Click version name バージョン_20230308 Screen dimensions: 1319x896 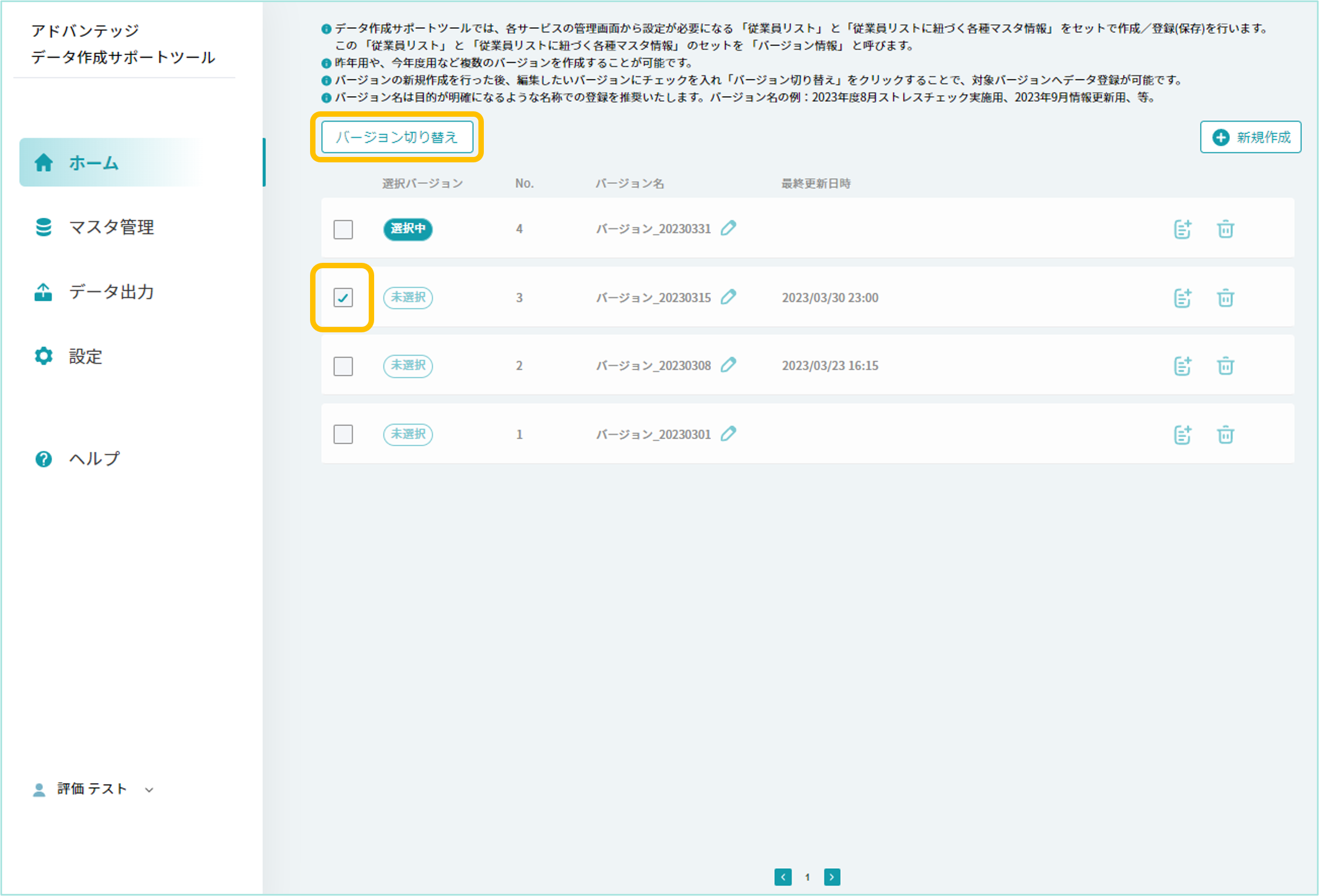[x=653, y=366]
